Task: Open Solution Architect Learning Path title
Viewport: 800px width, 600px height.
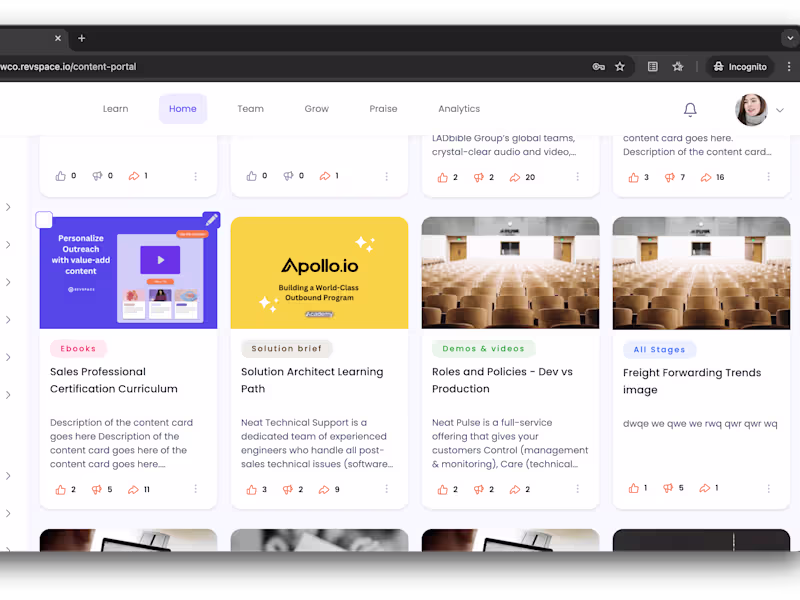Action: tap(312, 381)
